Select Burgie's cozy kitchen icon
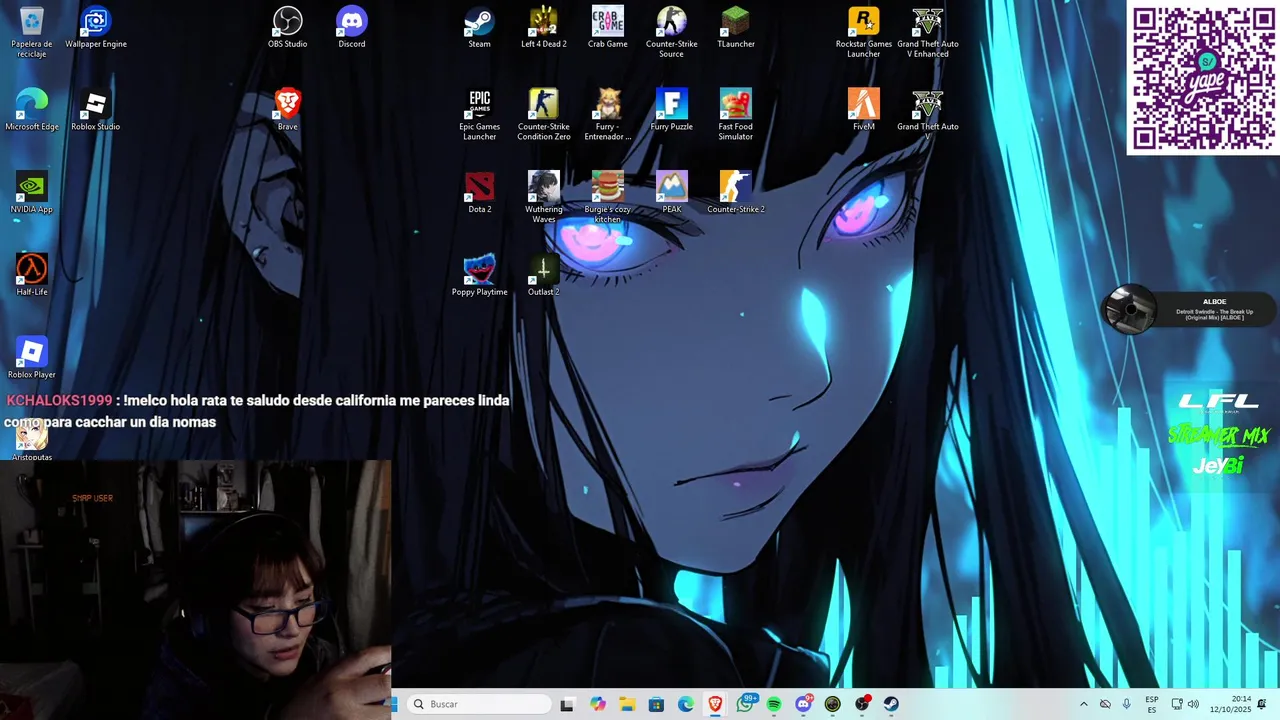Screen dimensions: 1280x720 tap(608, 197)
